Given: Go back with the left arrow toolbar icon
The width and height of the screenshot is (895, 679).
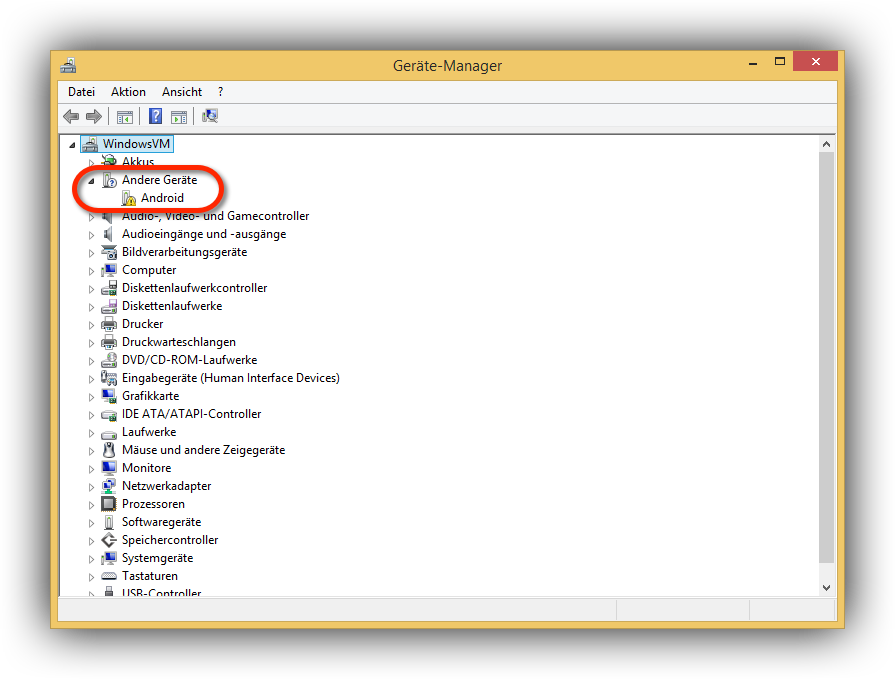Looking at the screenshot, I should point(71,116).
